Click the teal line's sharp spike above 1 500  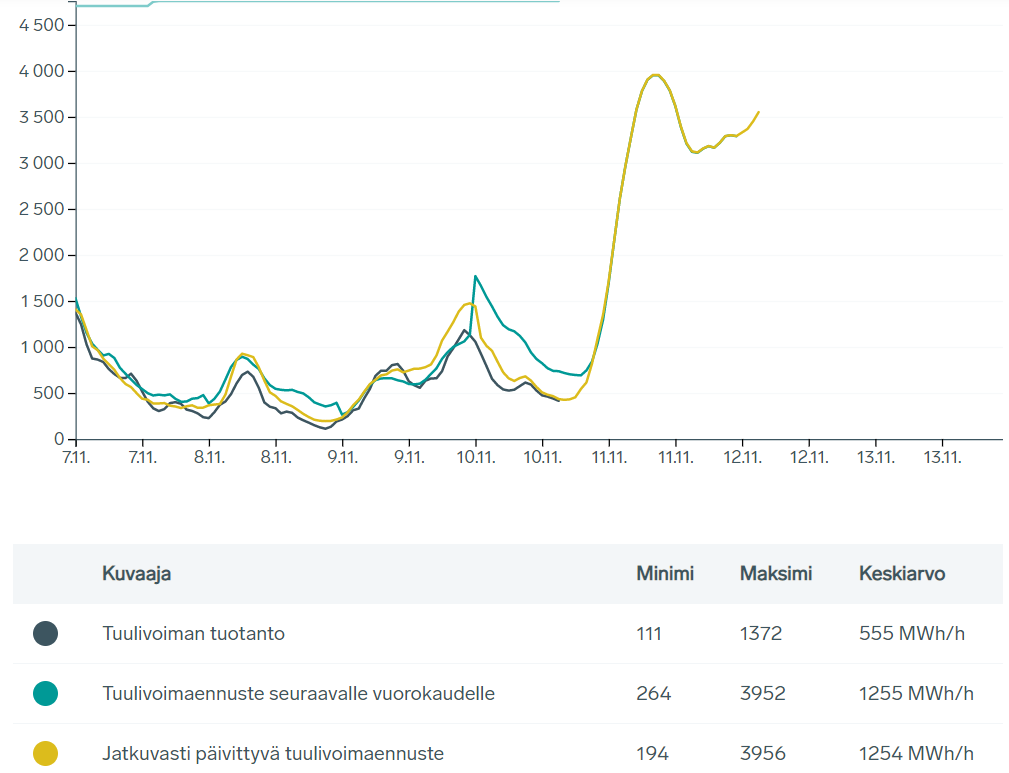476,276
